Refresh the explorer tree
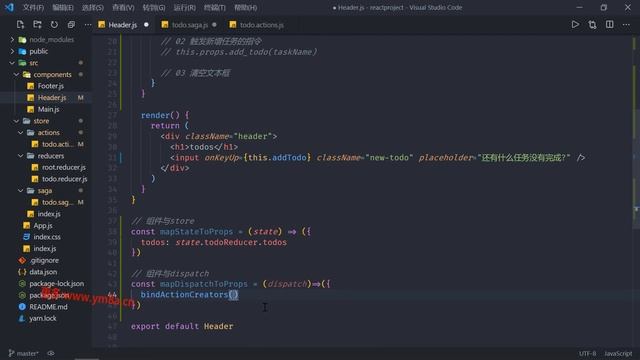This screenshot has height=360, width=640. pyautogui.click(x=54, y=24)
